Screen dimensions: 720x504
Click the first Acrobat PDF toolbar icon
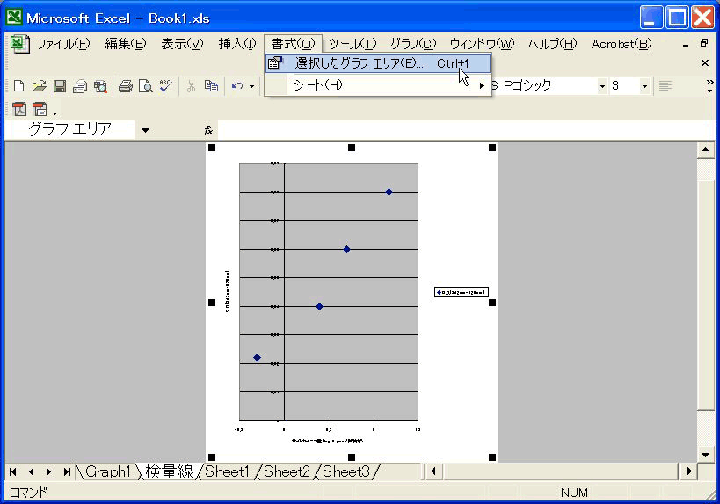pyautogui.click(x=20, y=109)
